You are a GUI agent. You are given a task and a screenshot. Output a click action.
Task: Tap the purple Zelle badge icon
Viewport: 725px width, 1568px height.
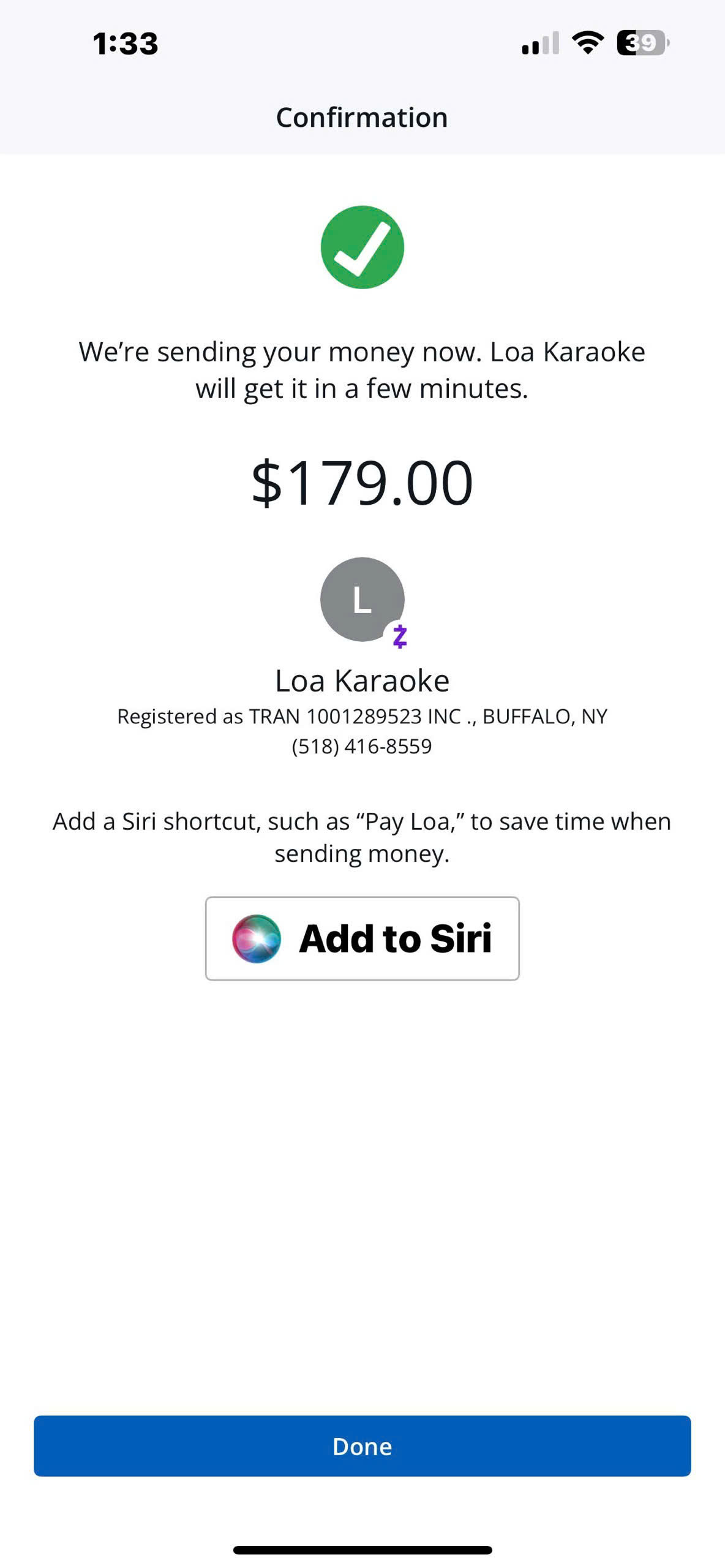400,636
